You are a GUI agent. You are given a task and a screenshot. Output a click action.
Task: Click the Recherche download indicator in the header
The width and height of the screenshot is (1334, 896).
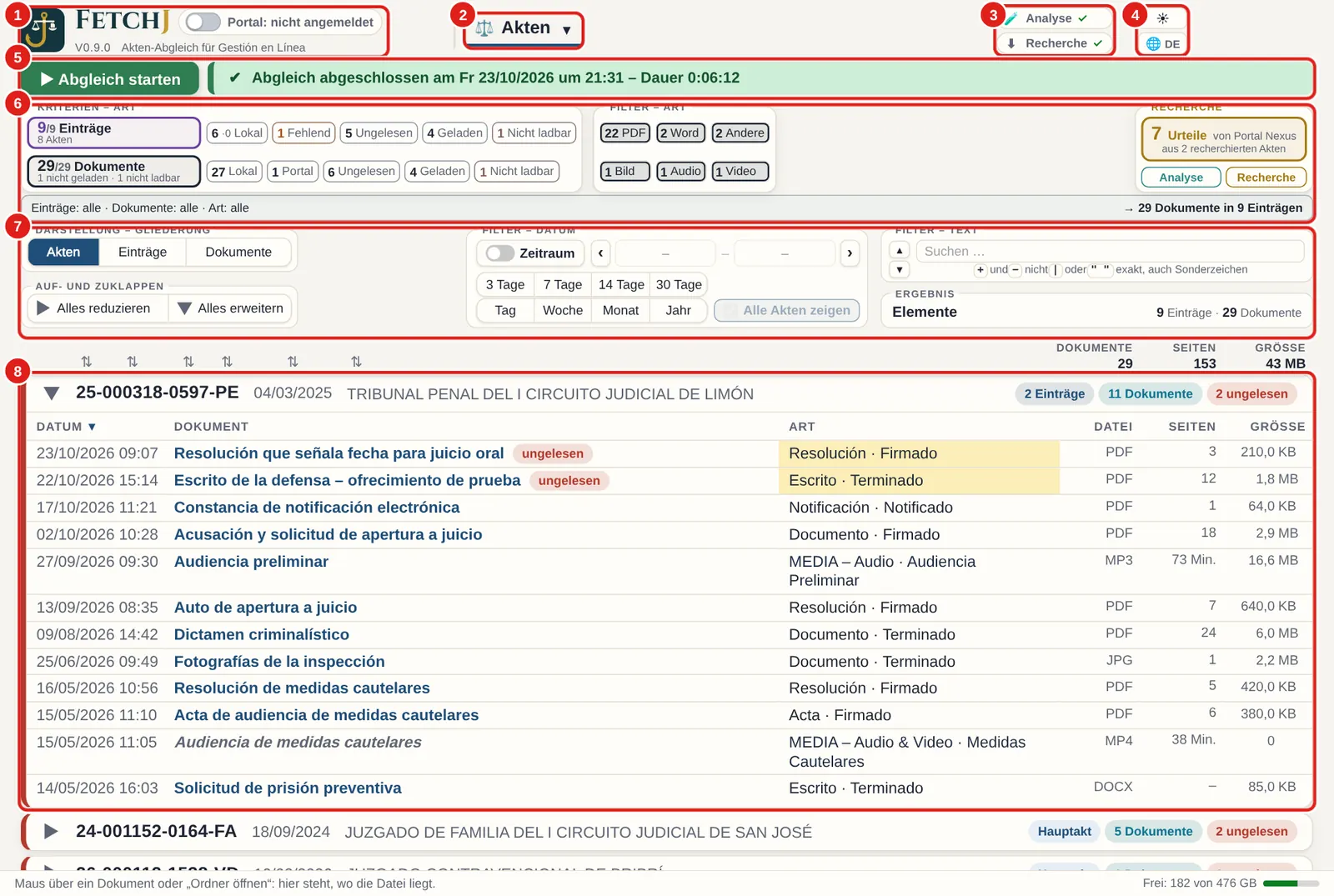1055,43
